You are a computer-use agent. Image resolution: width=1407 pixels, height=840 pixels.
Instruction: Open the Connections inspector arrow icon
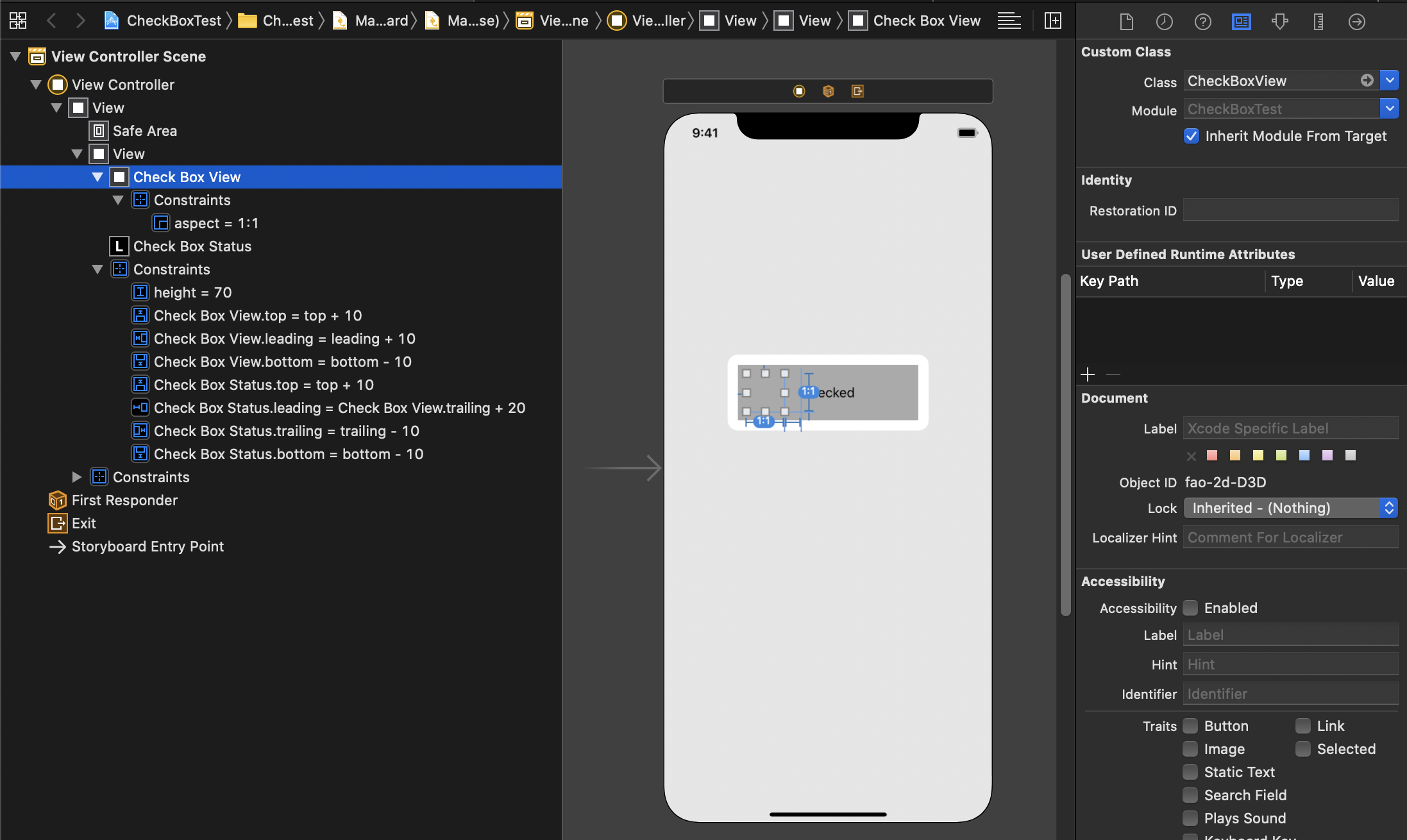[1357, 22]
